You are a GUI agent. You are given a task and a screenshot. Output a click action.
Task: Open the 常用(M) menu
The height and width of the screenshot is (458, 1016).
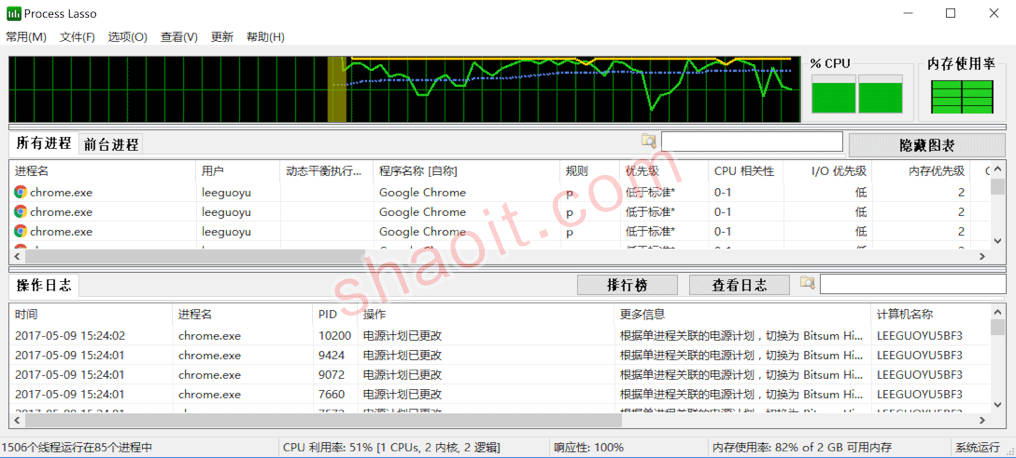coord(27,37)
